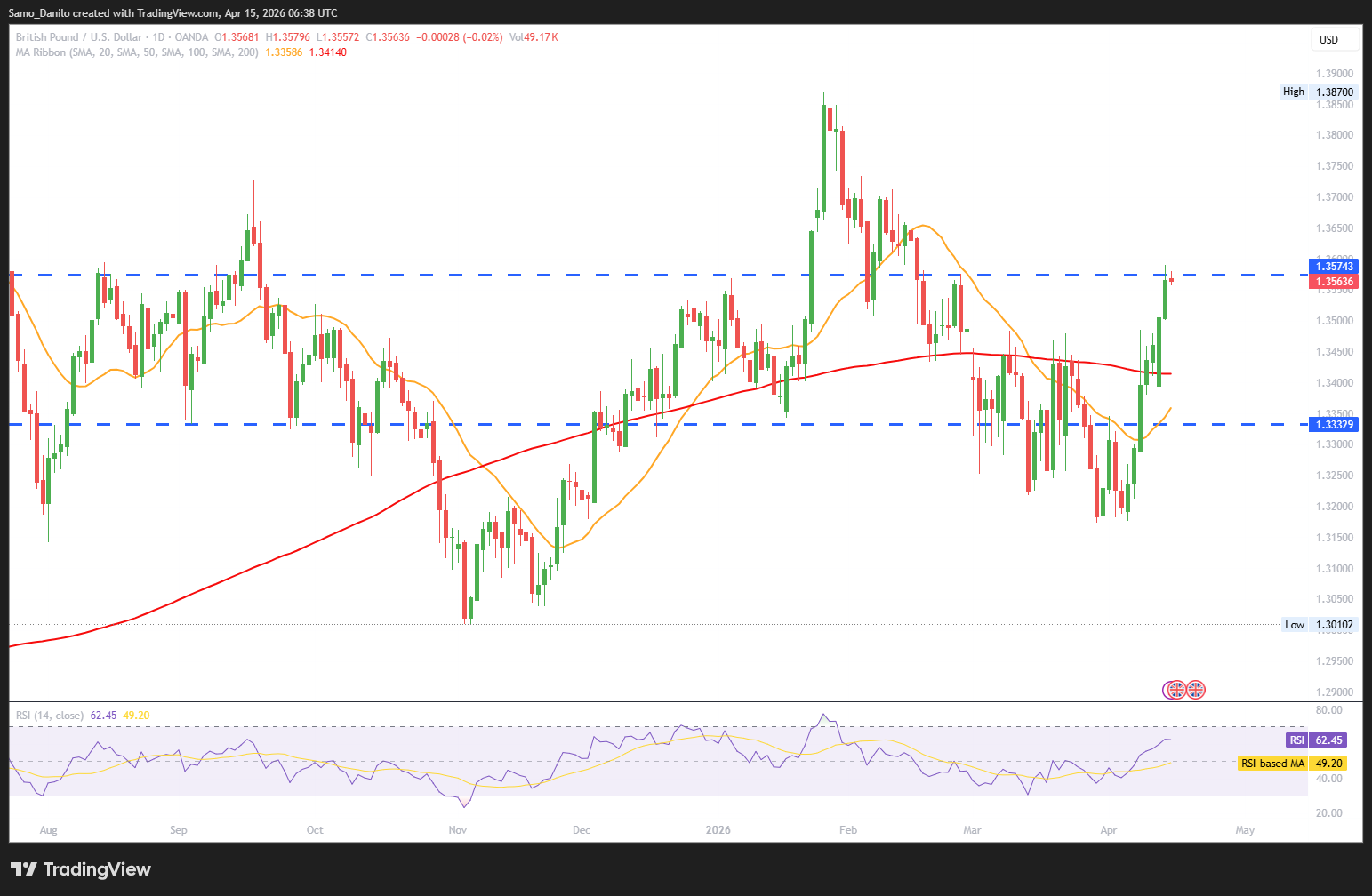The height and width of the screenshot is (896, 1372).
Task: Click the TradingView logo at bottom left
Action: coord(81,869)
